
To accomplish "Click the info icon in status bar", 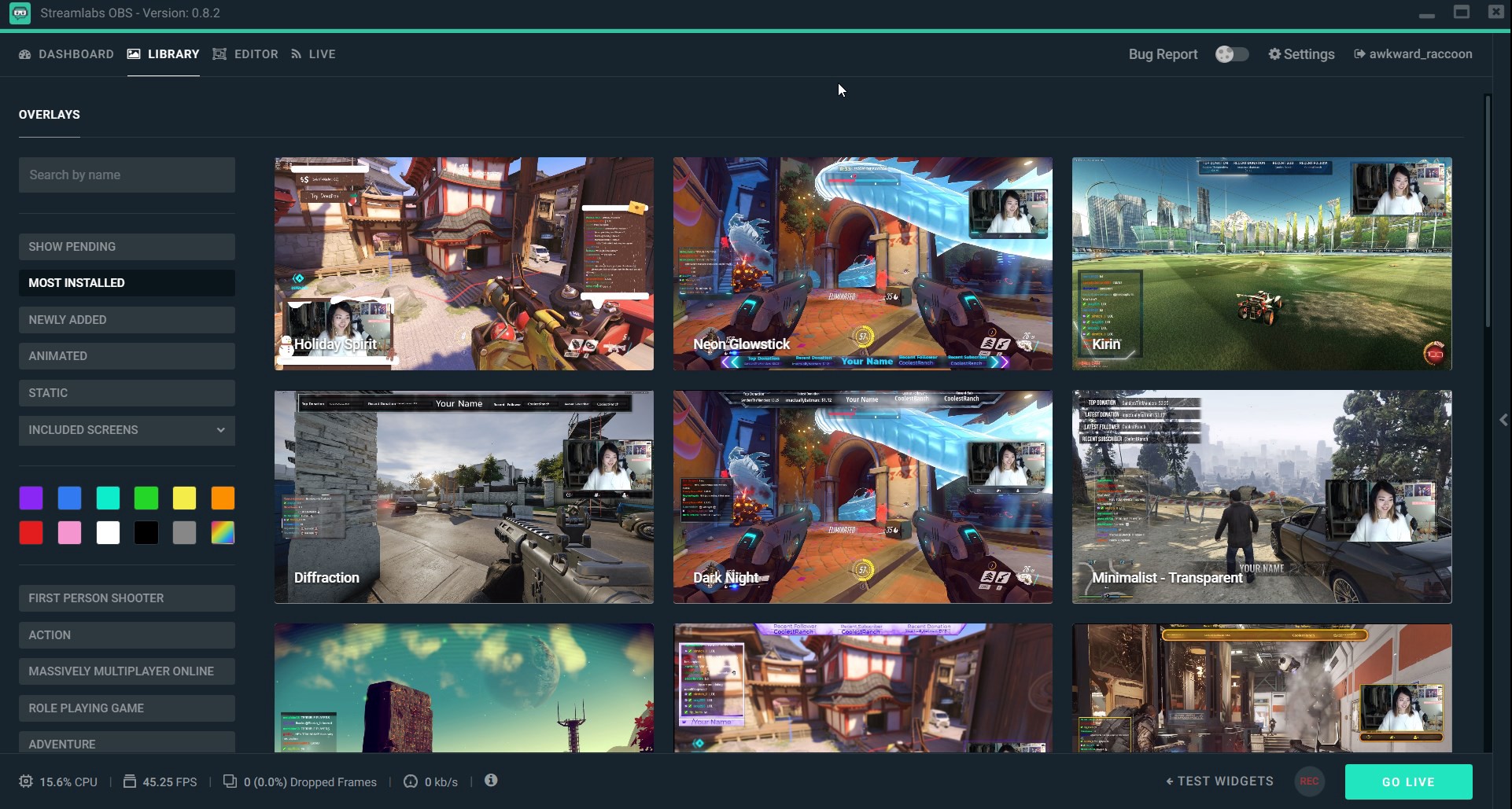I will pos(491,780).
